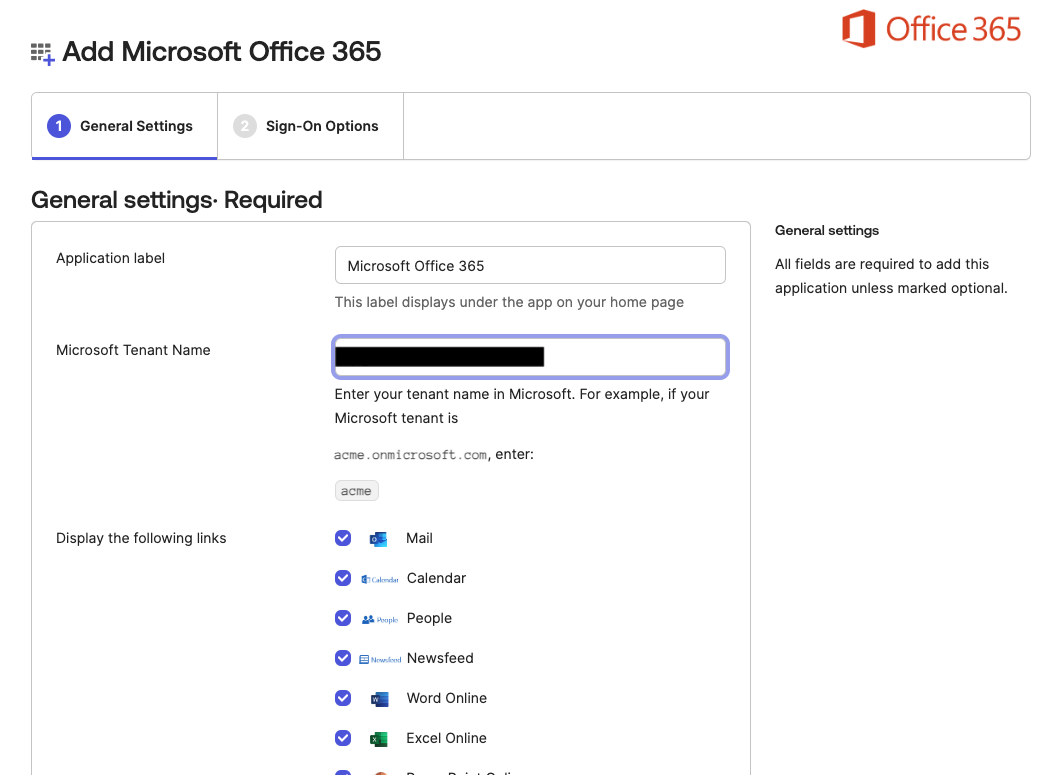
Task: Select the Mail app icon
Action: (378, 538)
